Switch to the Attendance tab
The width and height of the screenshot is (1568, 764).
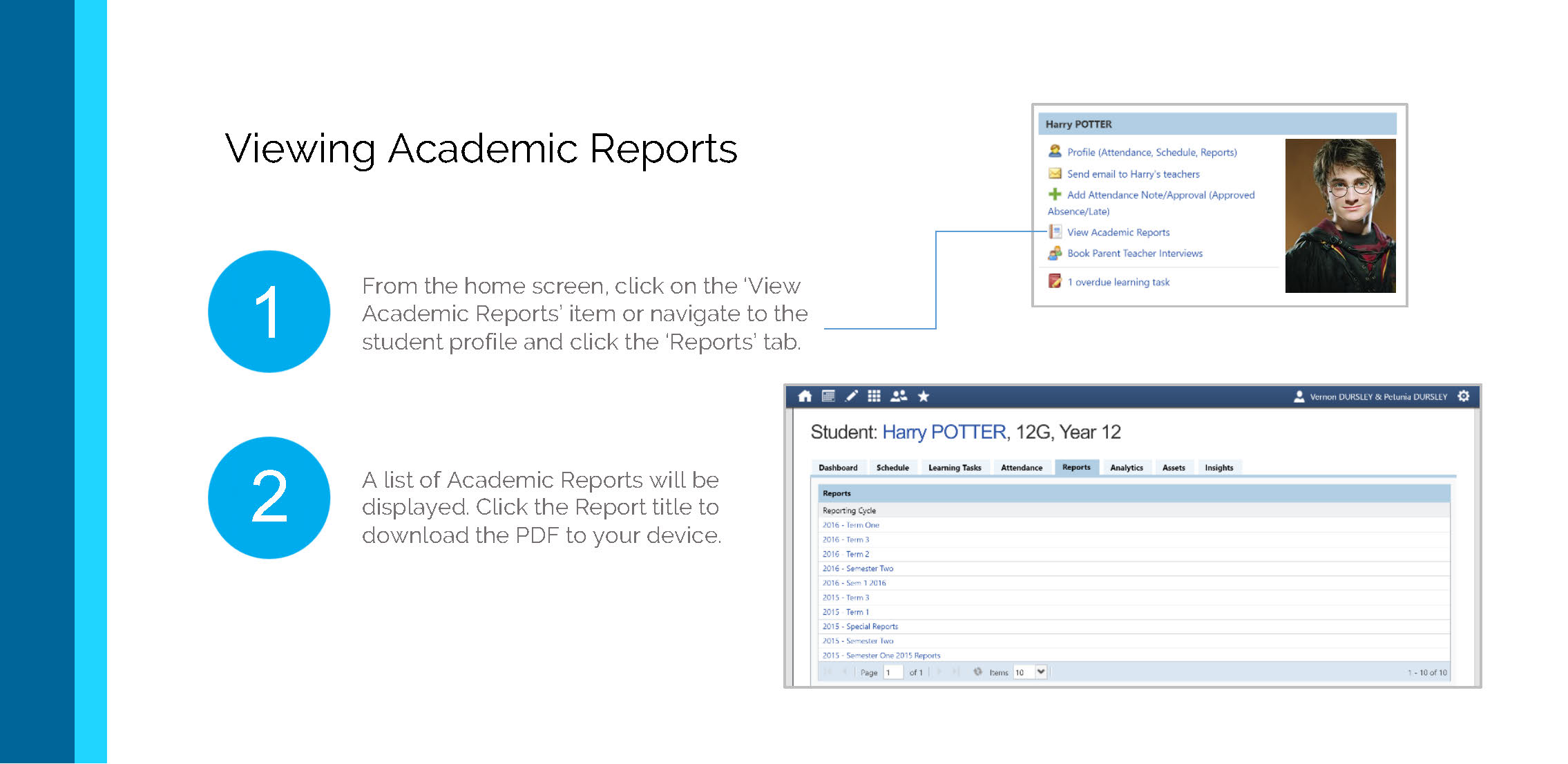click(x=1022, y=468)
